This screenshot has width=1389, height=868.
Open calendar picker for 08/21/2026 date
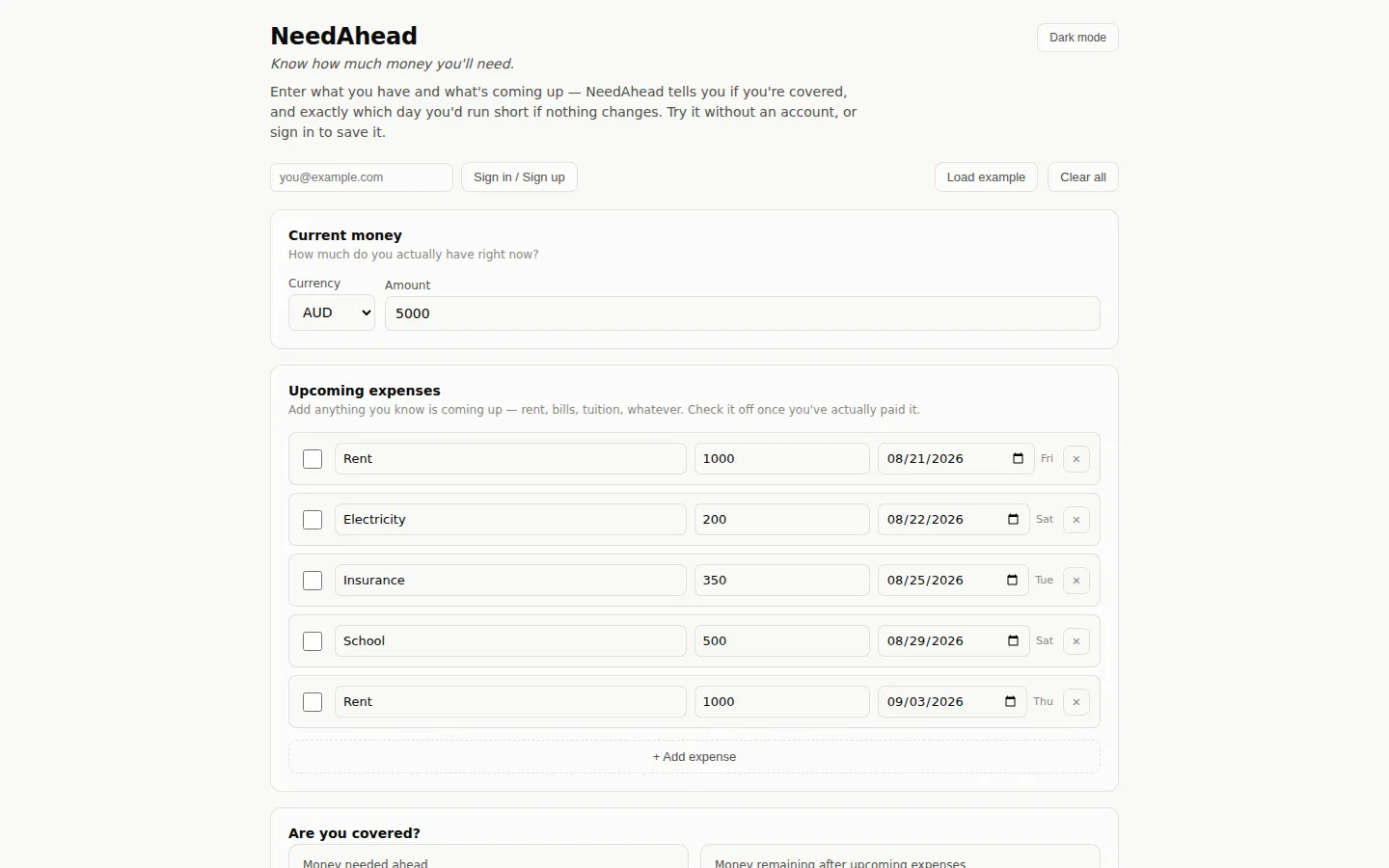(1018, 458)
